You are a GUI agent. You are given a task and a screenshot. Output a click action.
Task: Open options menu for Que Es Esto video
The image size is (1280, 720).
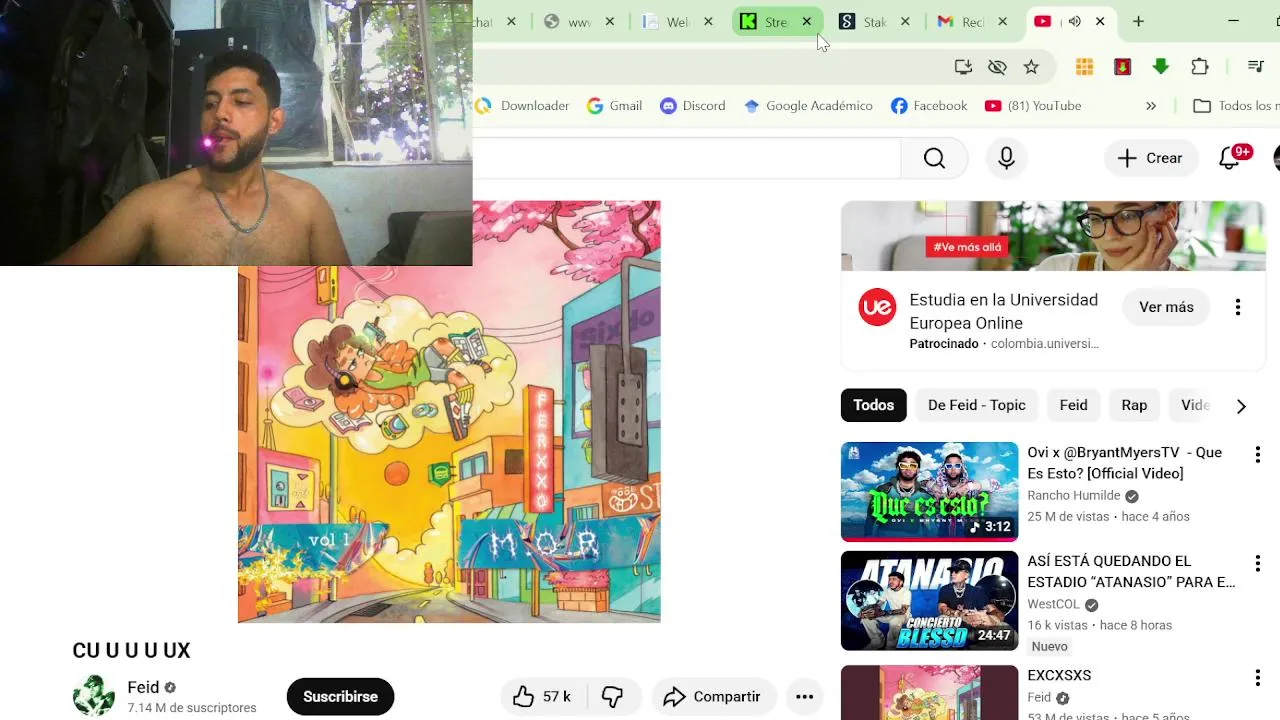(1257, 455)
